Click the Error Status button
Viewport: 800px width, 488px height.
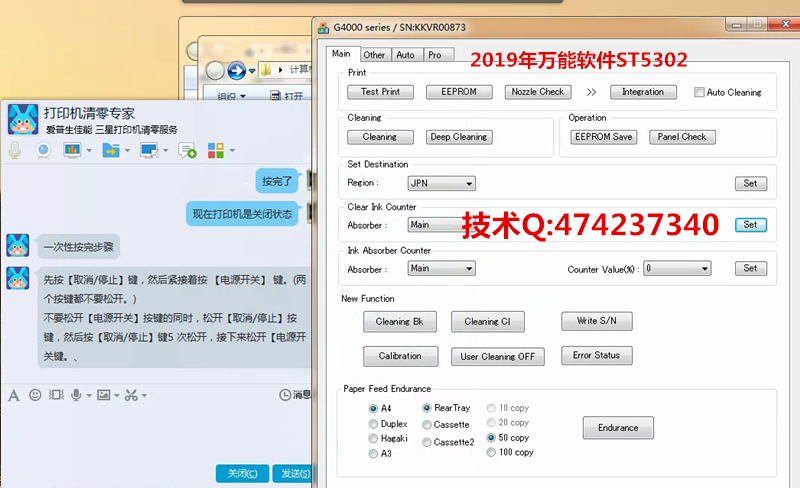coord(597,355)
